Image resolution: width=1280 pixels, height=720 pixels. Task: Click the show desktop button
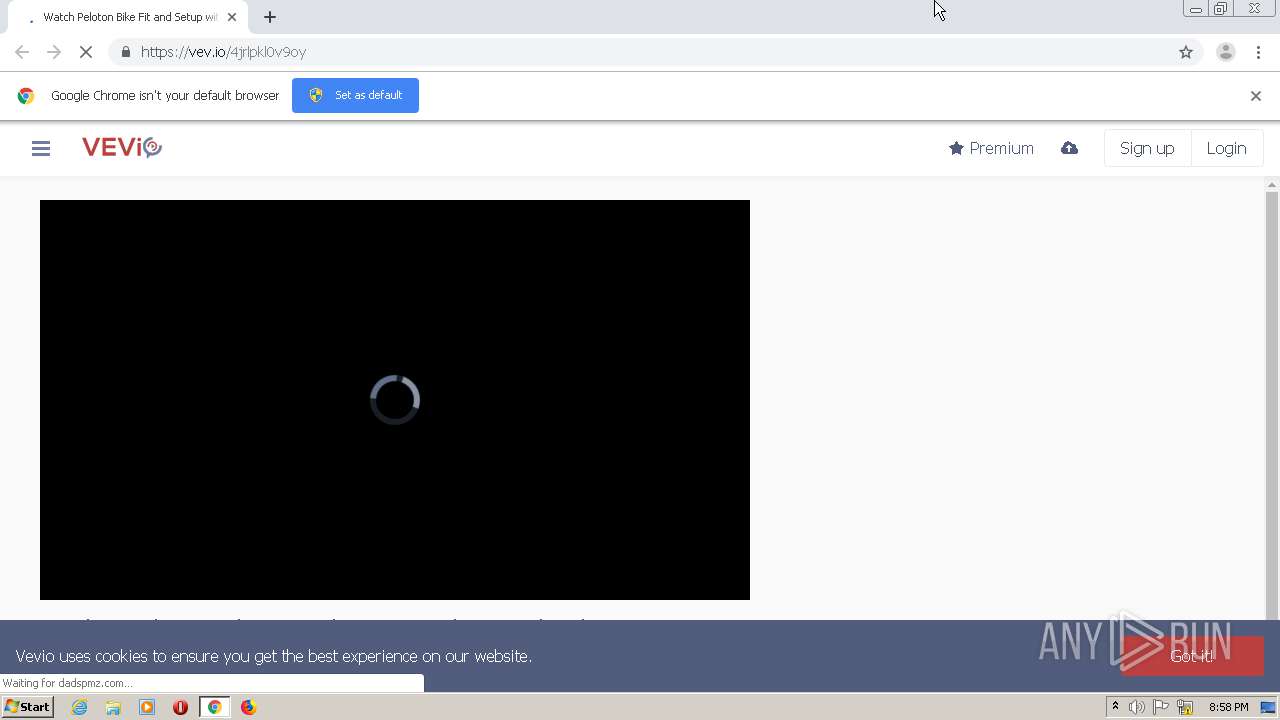(x=1269, y=707)
